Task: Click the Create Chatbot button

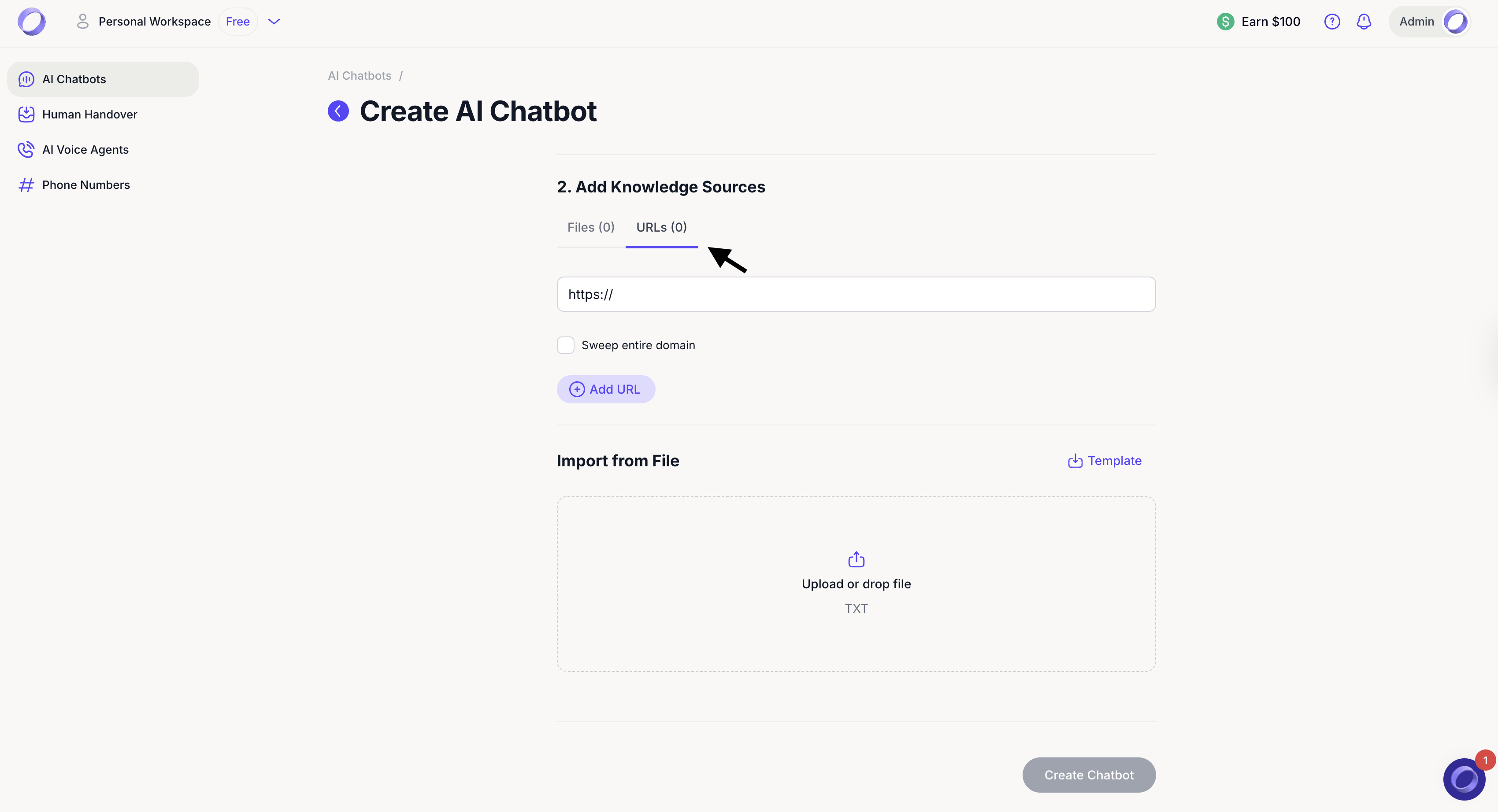Action: pos(1089,775)
